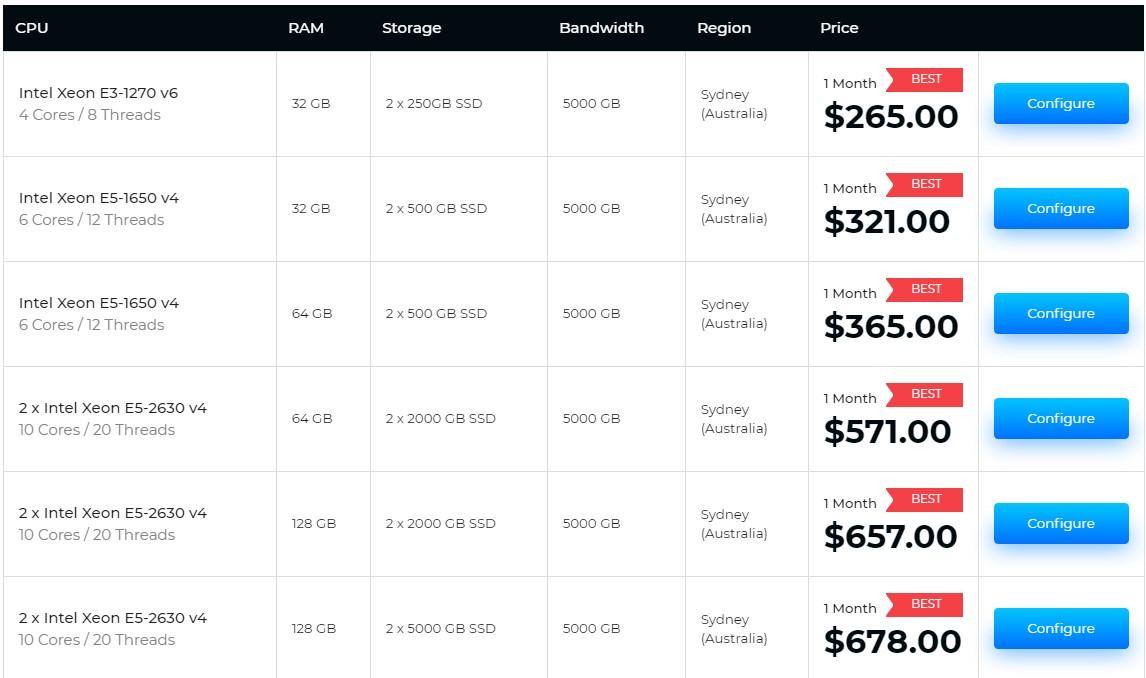Select Configure on the $571.00 dual Xeon plan

point(1060,418)
